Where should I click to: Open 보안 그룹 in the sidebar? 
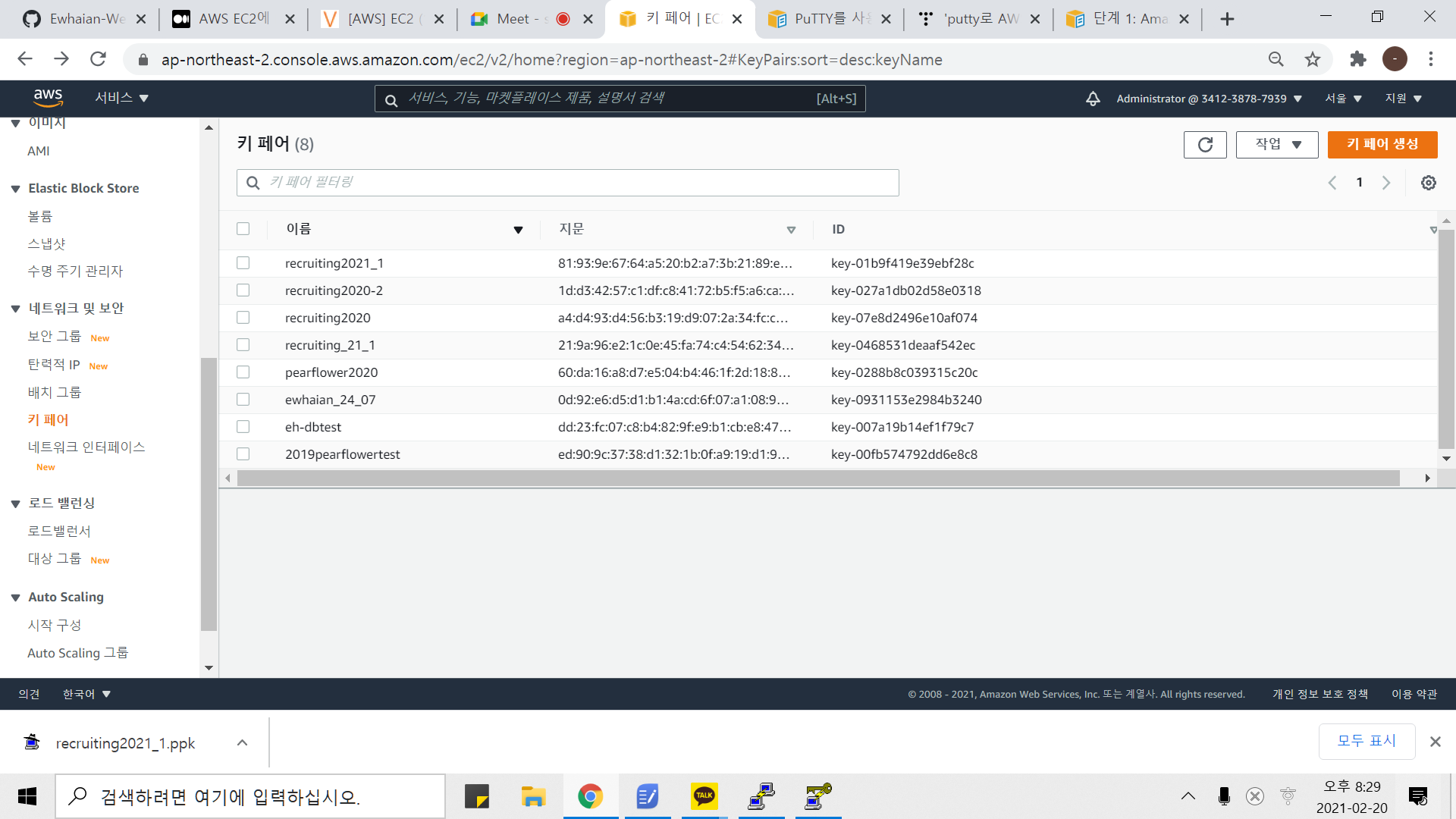click(x=55, y=336)
